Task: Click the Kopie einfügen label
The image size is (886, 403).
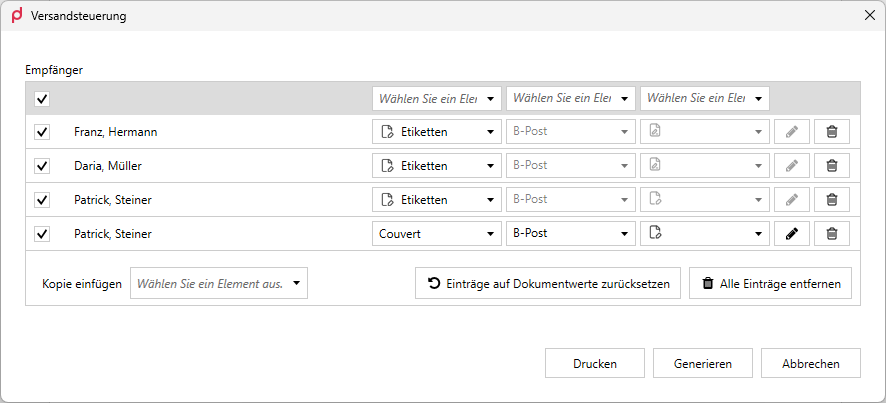Action: pos(82,284)
